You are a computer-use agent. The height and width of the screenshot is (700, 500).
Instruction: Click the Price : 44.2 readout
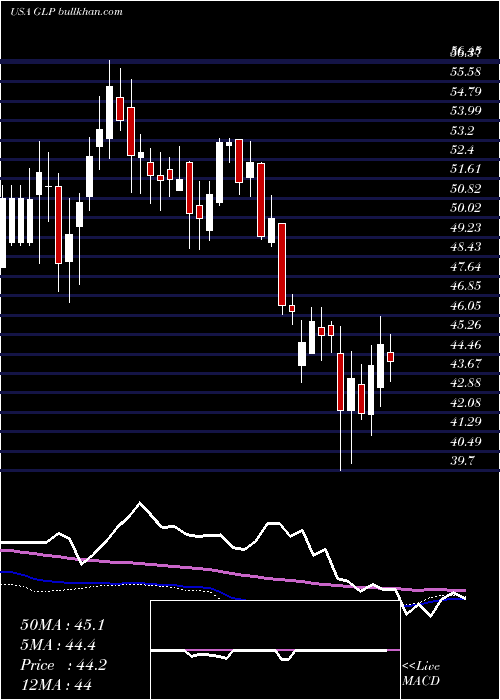point(63,665)
